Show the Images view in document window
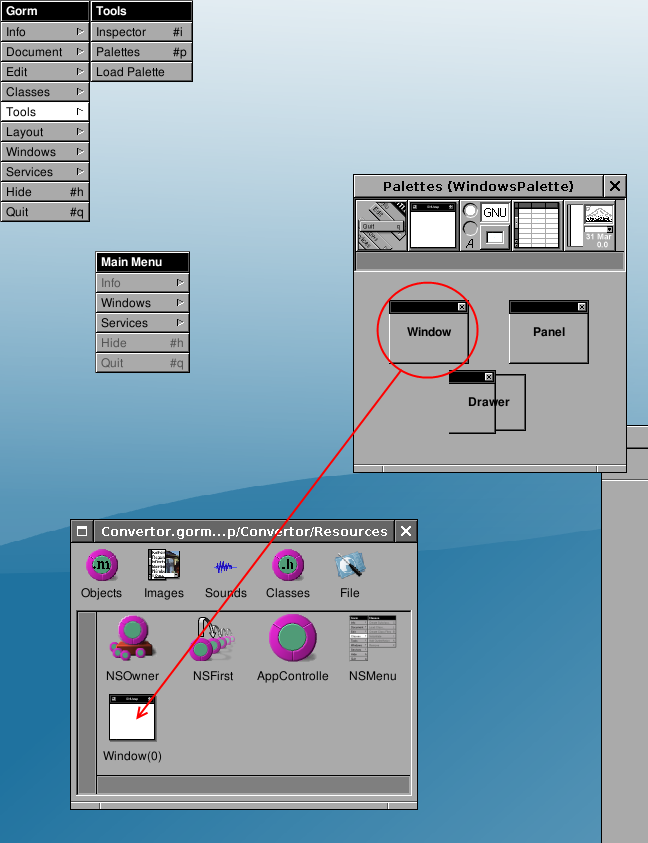The width and height of the screenshot is (648, 843). [163, 574]
